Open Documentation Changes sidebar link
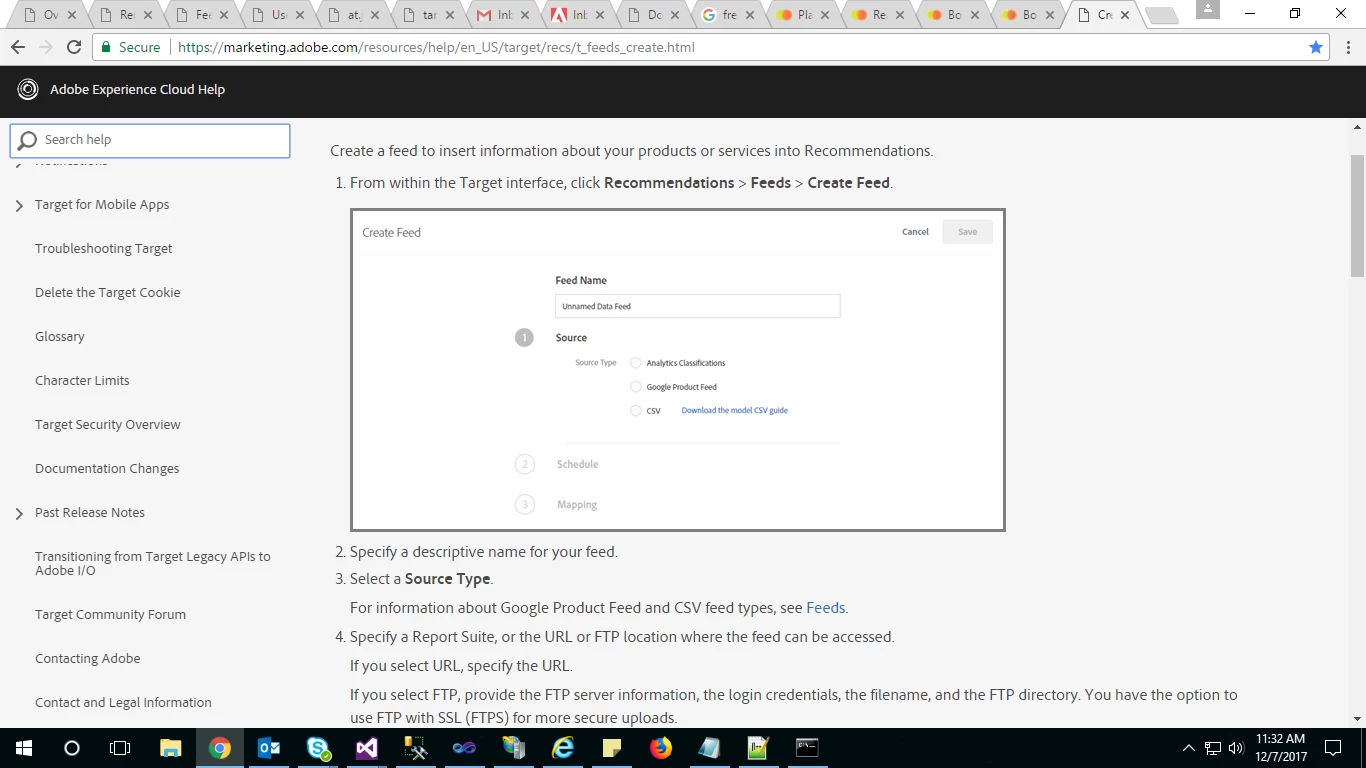The height and width of the screenshot is (768, 1366). tap(107, 468)
